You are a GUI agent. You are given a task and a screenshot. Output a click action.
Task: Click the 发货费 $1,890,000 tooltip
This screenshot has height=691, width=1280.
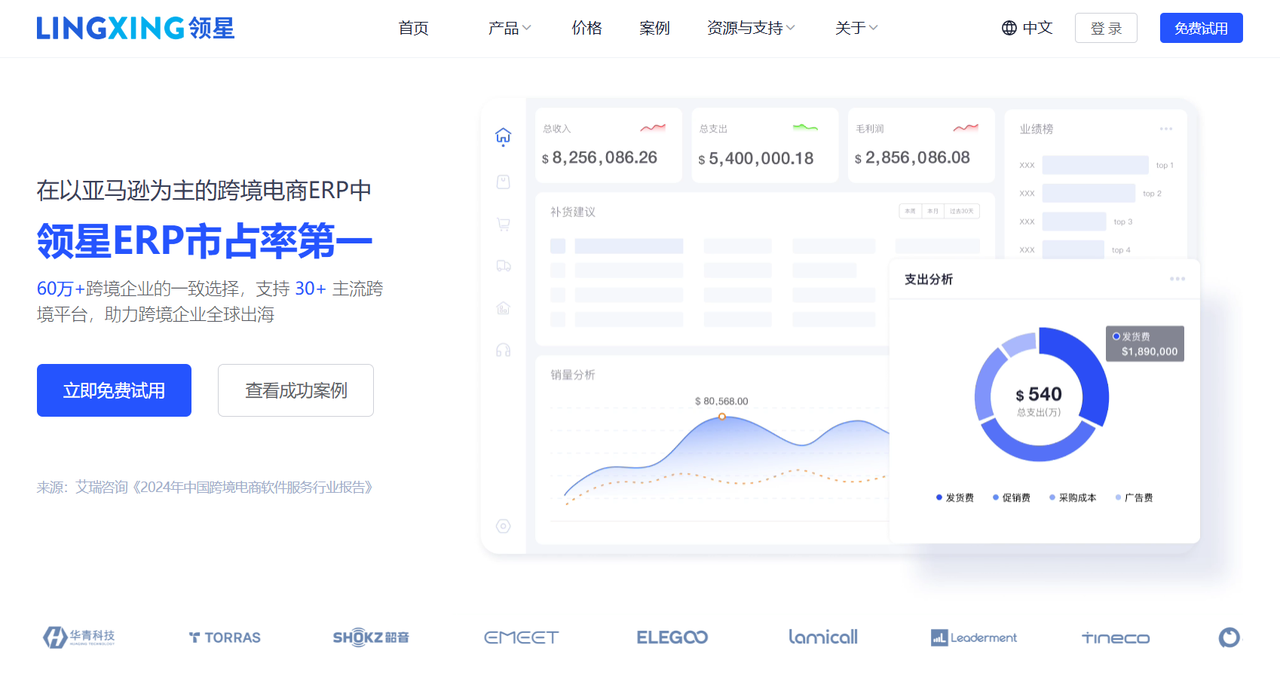[x=1145, y=344]
